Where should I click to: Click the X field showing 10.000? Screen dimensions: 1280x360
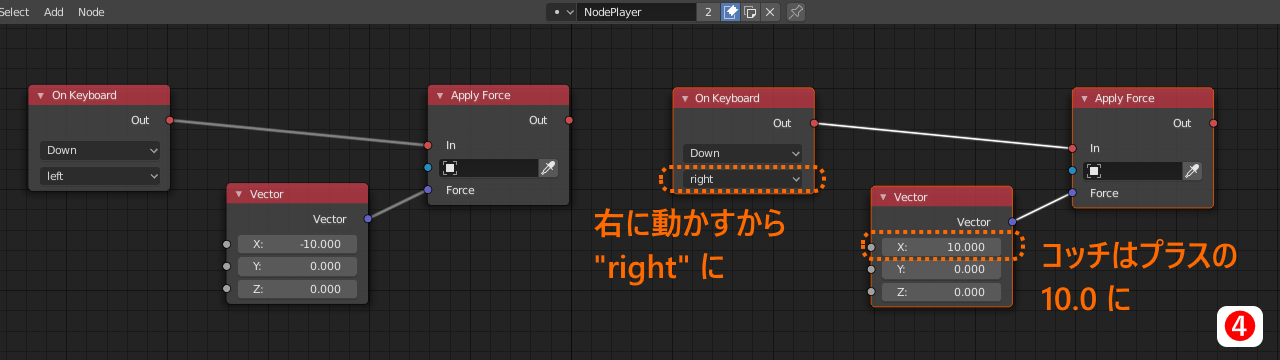click(x=941, y=247)
